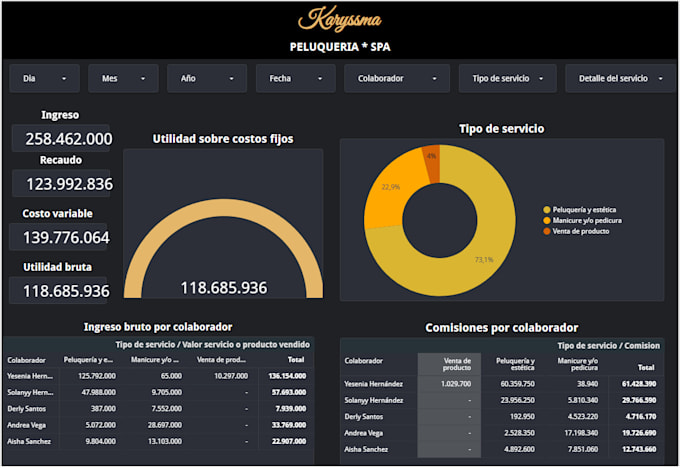Click the Peluquería y estética legend swatch
The height and width of the screenshot is (468, 680).
click(x=547, y=210)
